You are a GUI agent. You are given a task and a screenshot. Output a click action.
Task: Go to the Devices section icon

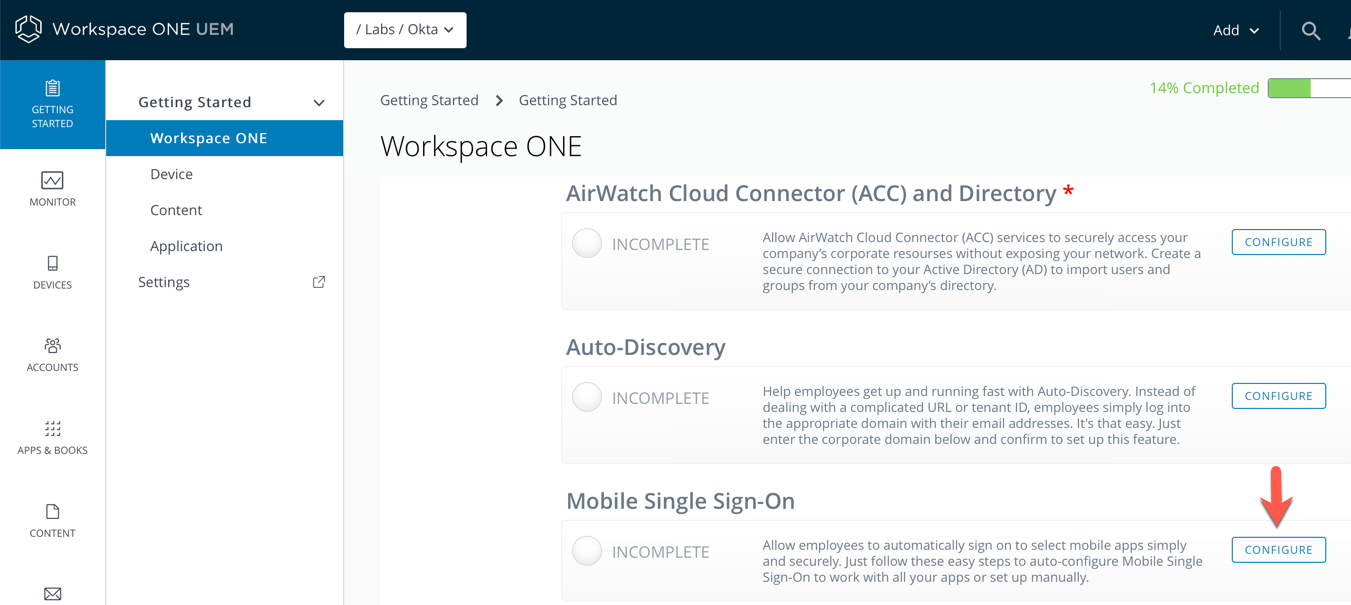pyautogui.click(x=52, y=263)
